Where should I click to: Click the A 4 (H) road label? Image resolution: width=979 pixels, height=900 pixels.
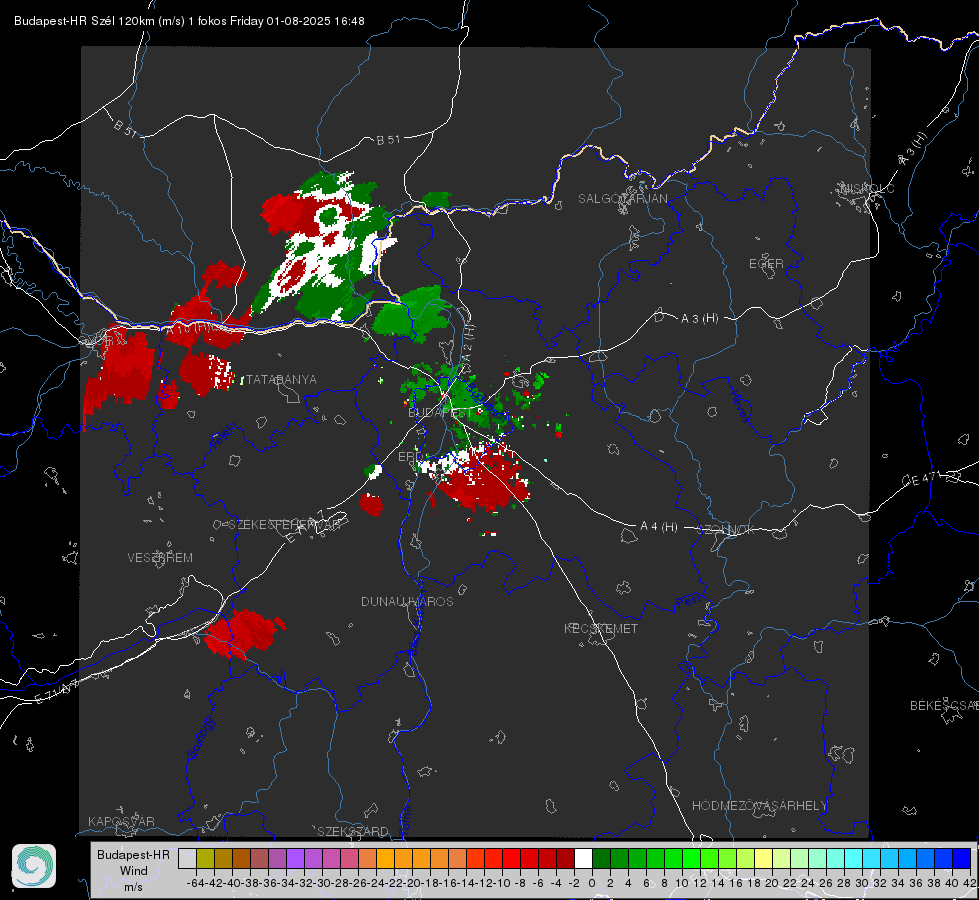(659, 527)
